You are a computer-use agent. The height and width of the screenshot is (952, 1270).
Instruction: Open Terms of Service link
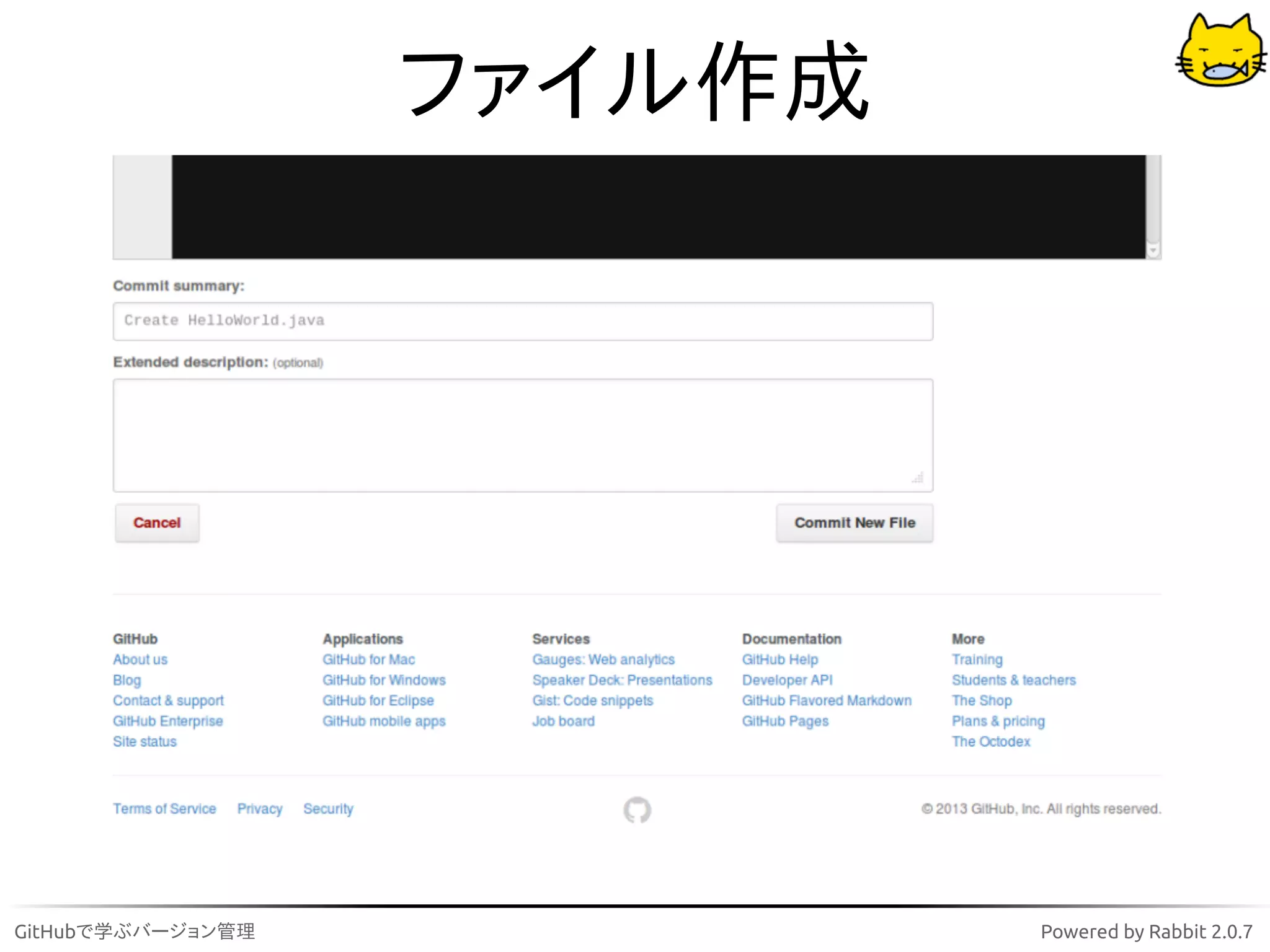(x=164, y=809)
